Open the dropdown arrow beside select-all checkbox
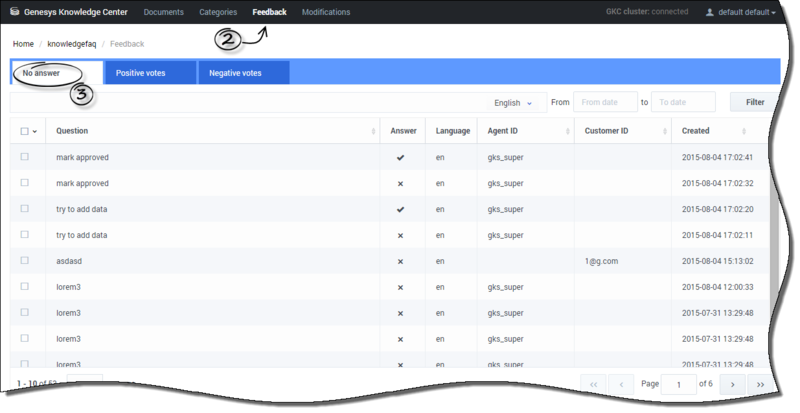Image resolution: width=800 pixels, height=413 pixels. [x=36, y=131]
